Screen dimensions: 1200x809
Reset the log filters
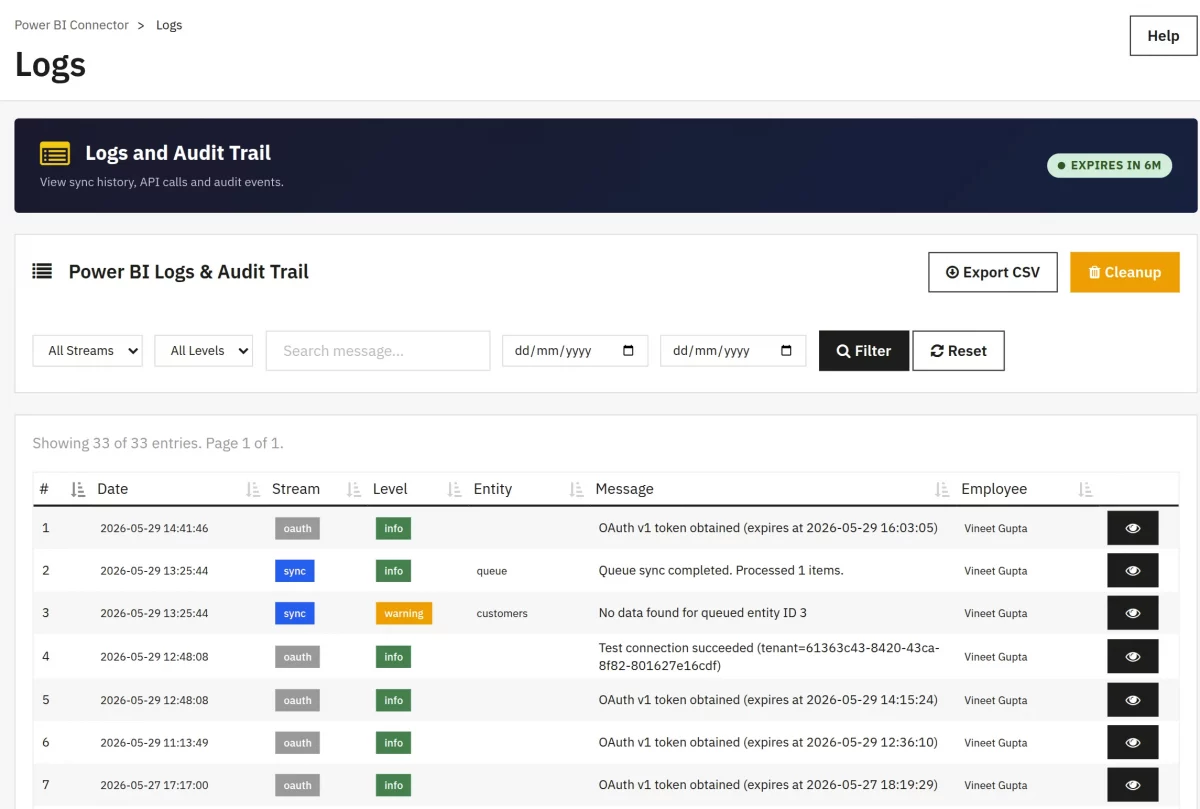[958, 351]
